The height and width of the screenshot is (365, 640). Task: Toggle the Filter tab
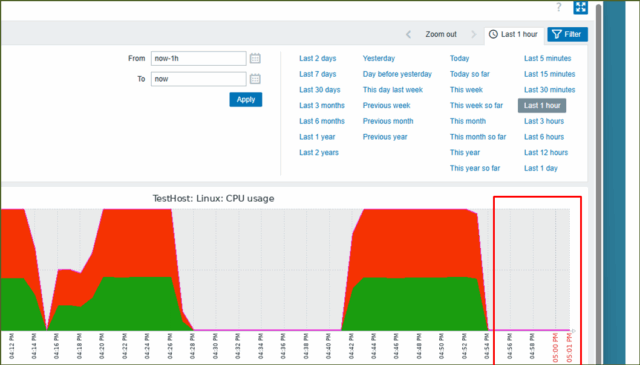click(567, 34)
